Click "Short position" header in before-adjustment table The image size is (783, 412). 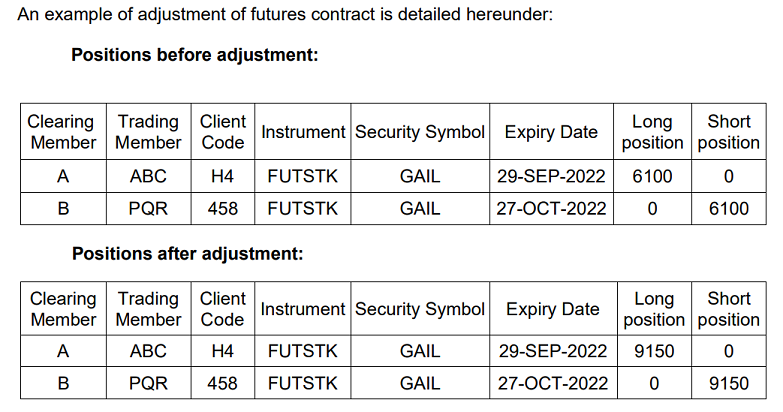pyautogui.click(x=729, y=132)
